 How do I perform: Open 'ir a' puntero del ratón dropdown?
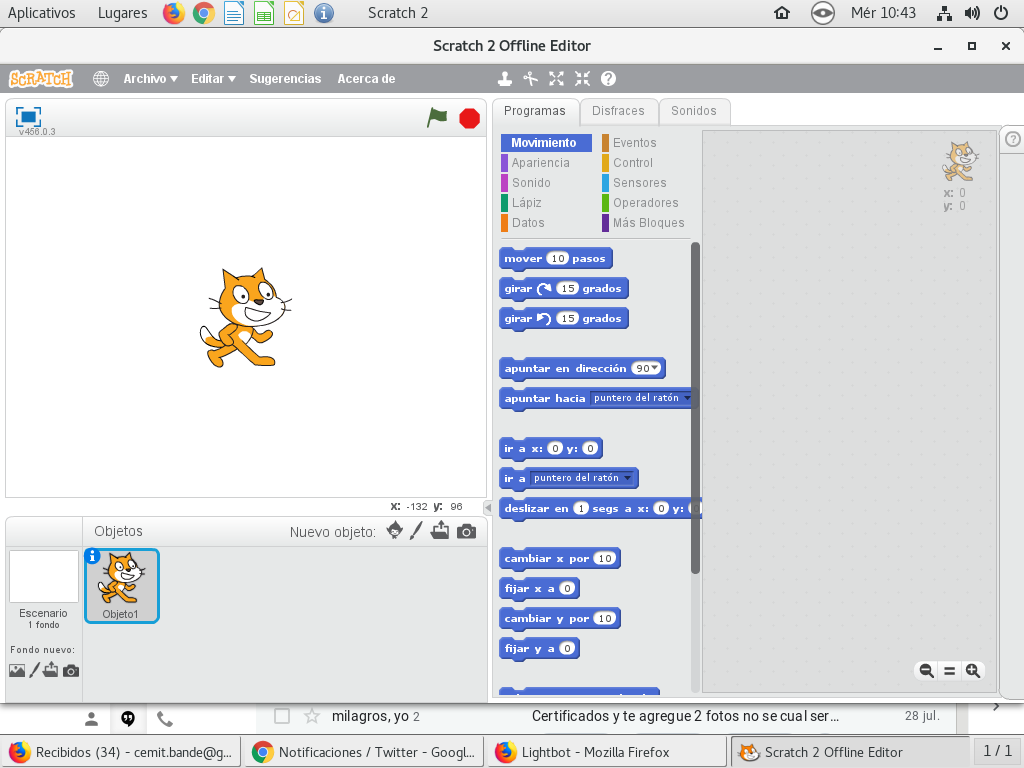(583, 478)
